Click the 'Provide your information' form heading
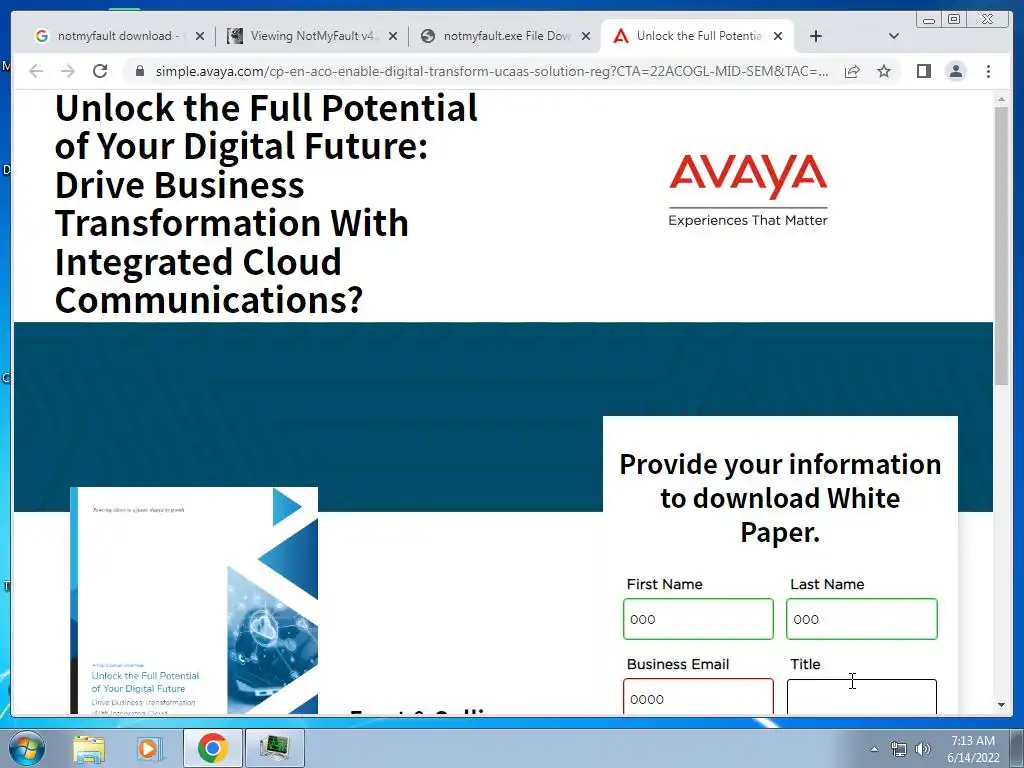 click(780, 498)
